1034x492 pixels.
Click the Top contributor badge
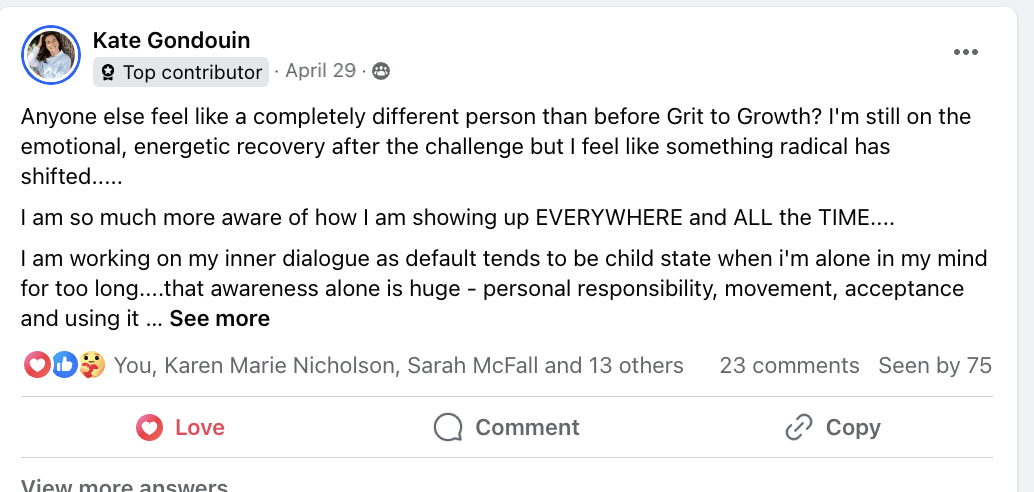click(181, 72)
